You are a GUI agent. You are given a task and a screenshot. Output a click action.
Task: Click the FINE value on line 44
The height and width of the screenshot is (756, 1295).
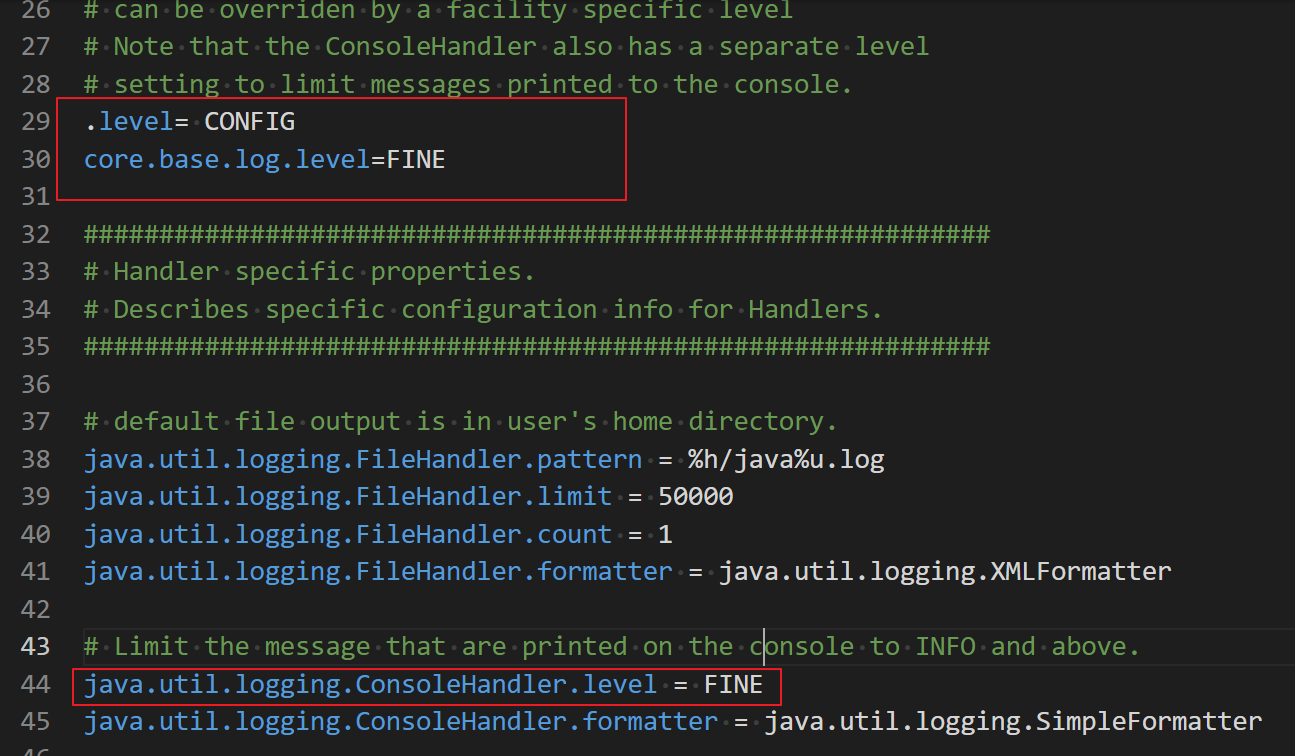tap(733, 684)
